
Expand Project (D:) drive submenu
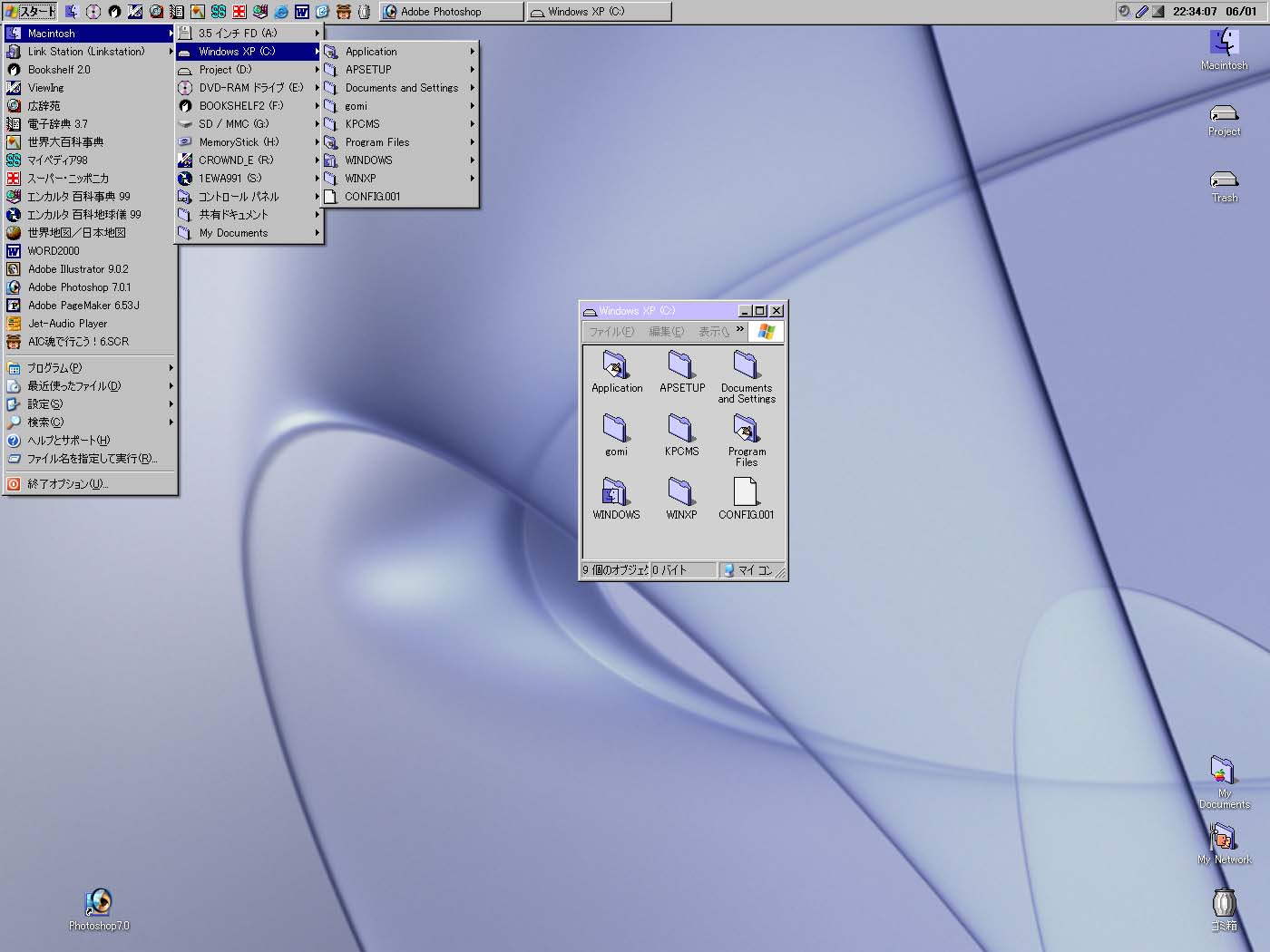[249, 69]
